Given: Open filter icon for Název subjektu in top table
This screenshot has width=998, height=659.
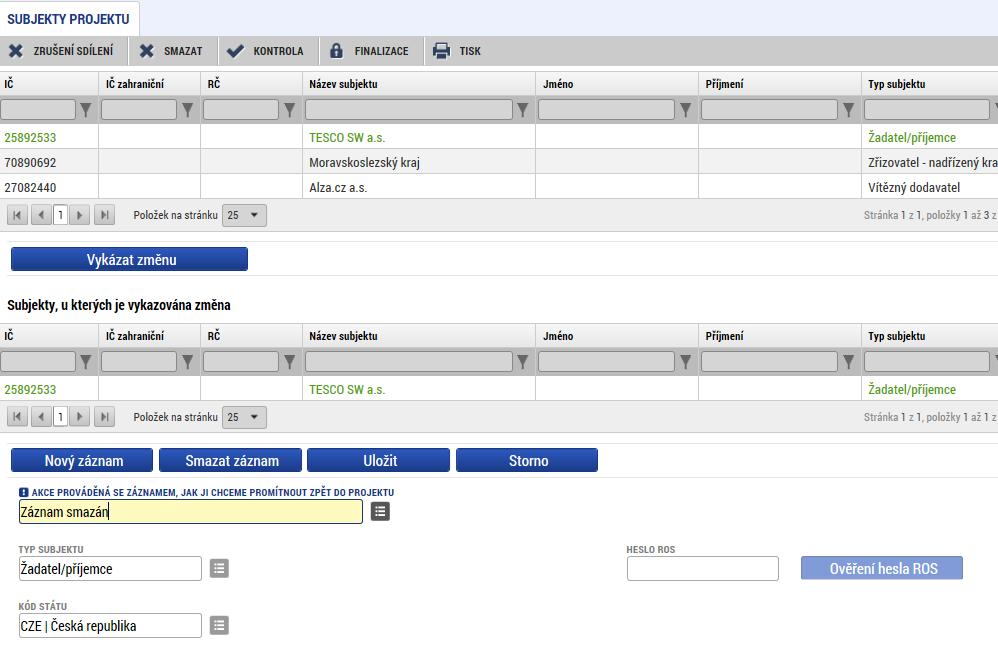Looking at the screenshot, I should coord(523,110).
